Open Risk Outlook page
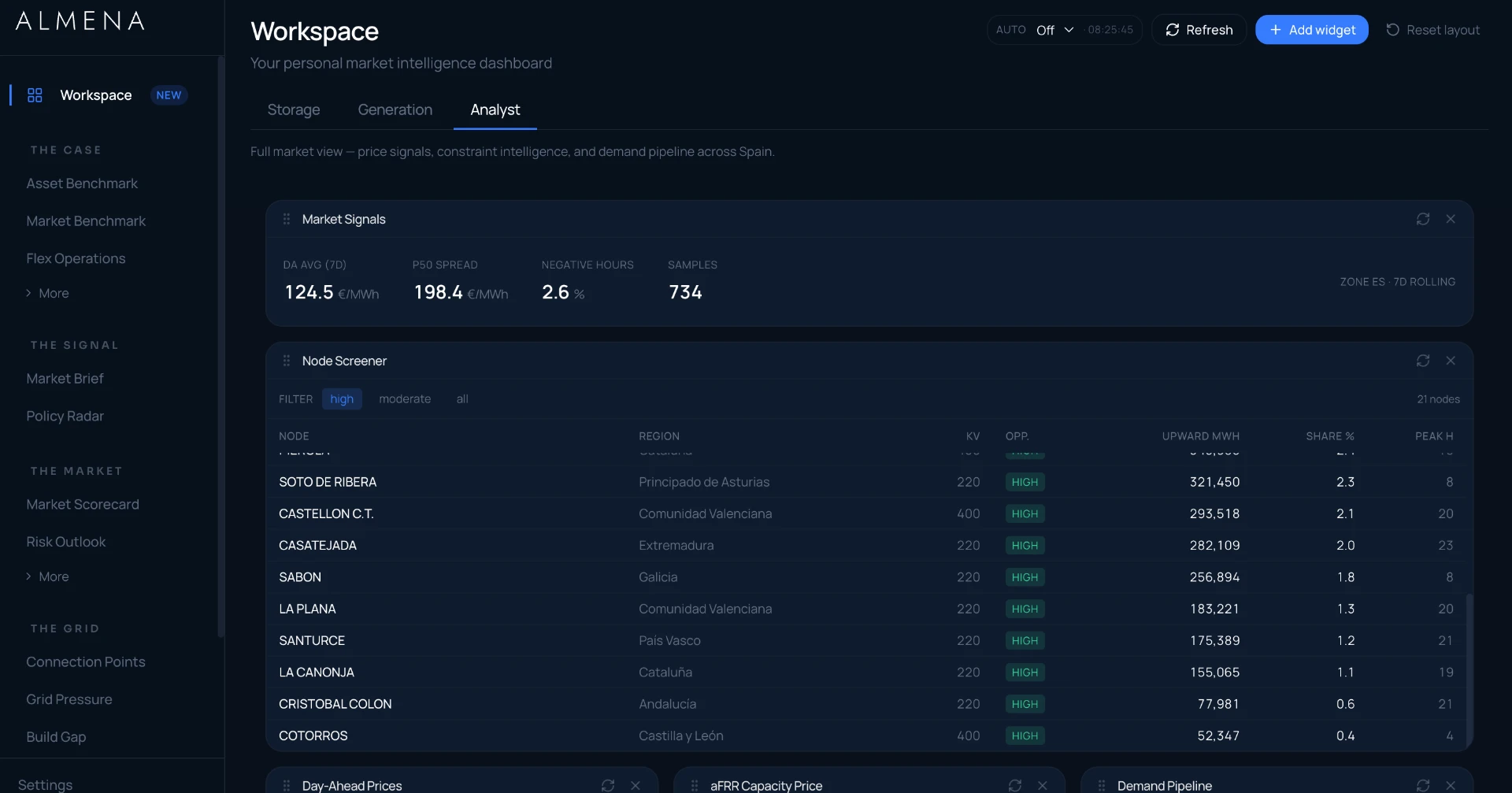 66,542
